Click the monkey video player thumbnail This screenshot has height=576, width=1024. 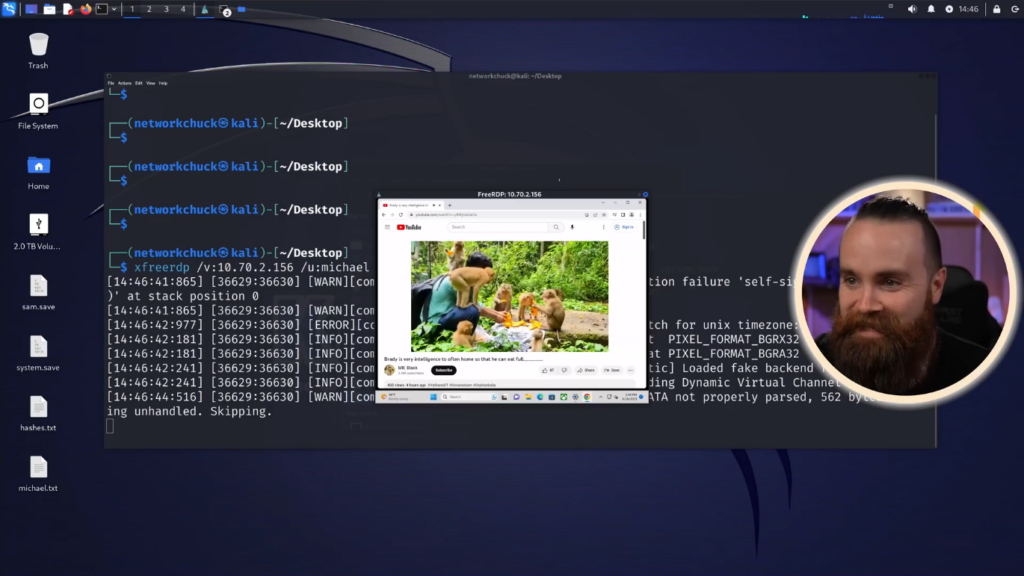[509, 296]
